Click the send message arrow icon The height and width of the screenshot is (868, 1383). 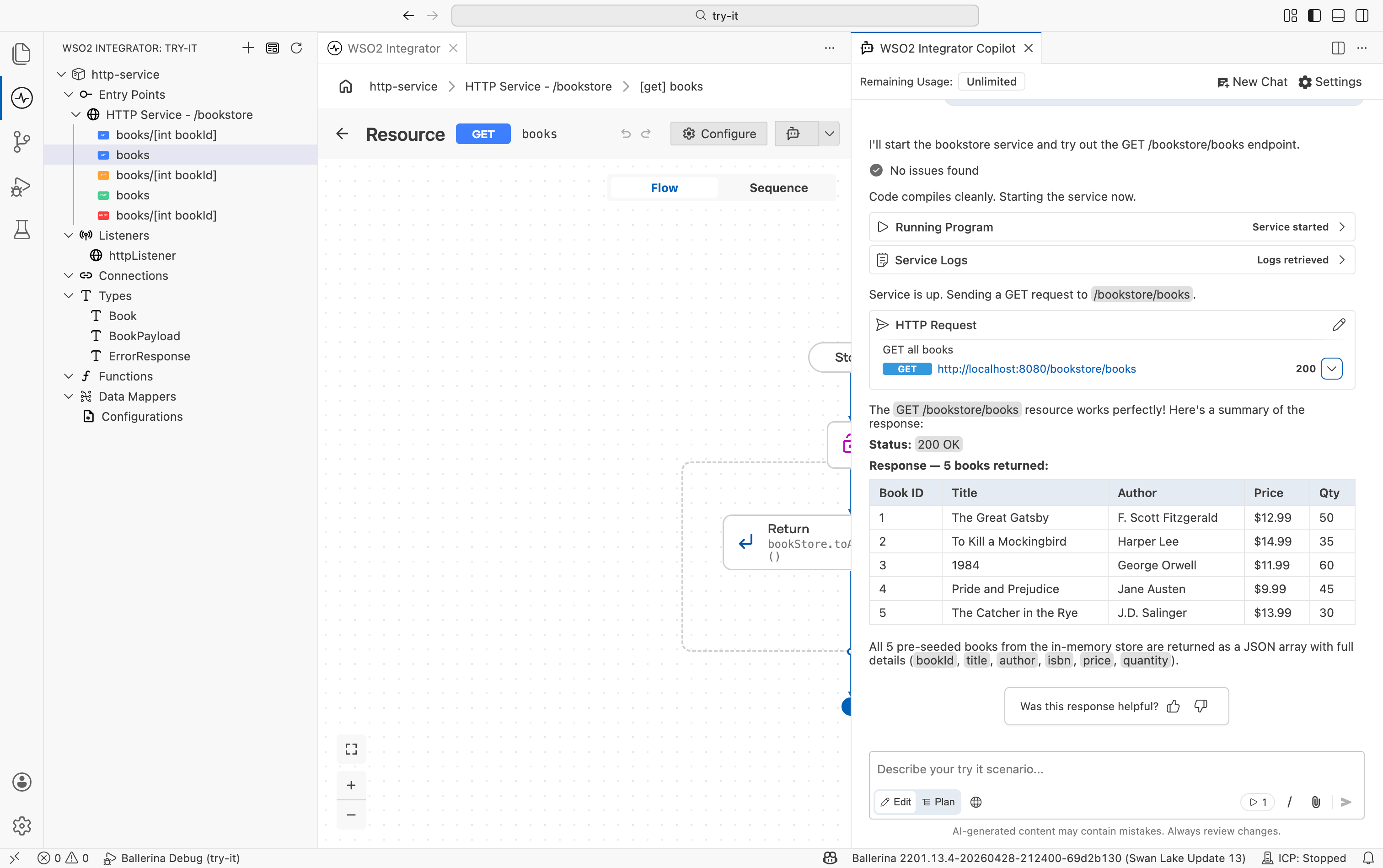tap(1345, 802)
